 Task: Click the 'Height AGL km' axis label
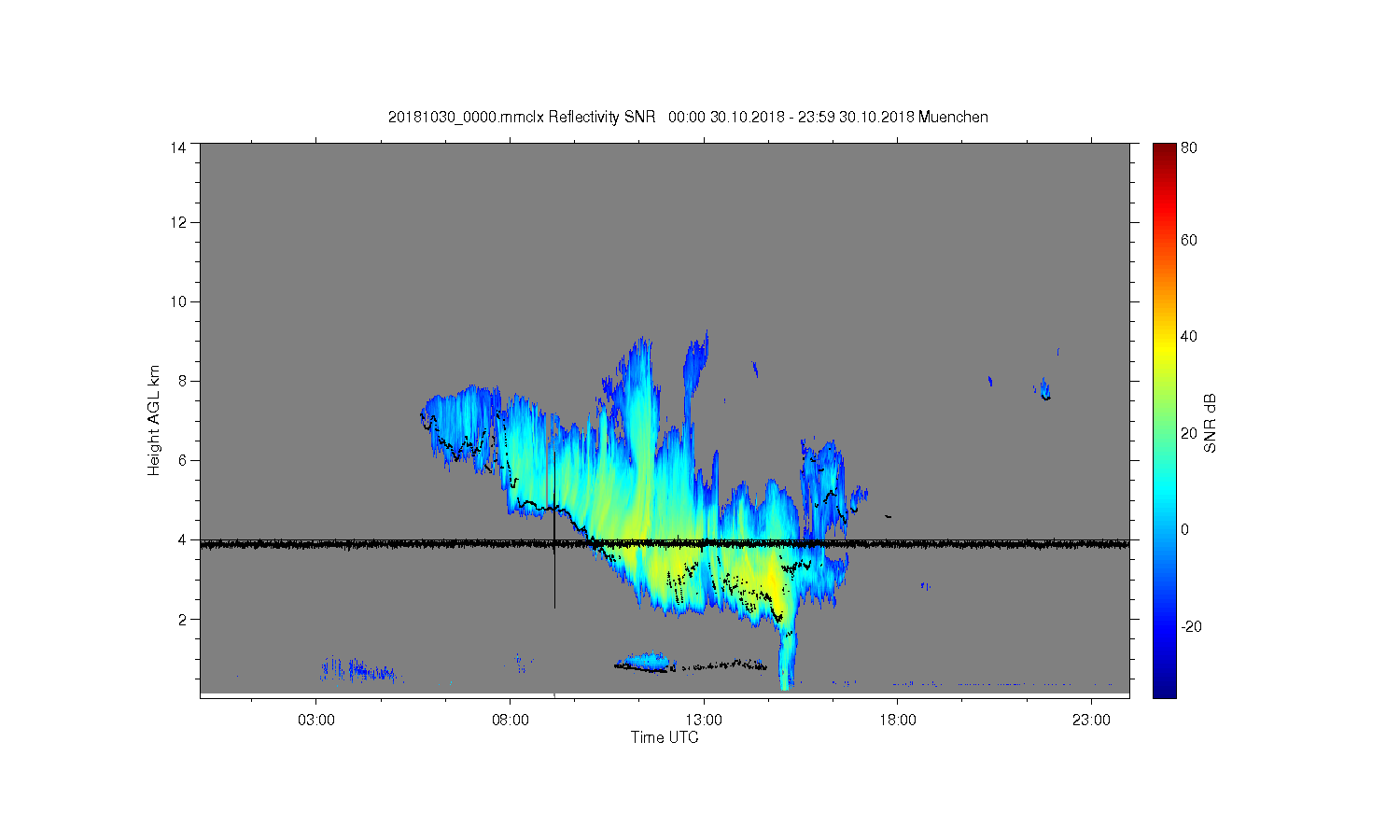coord(154,420)
